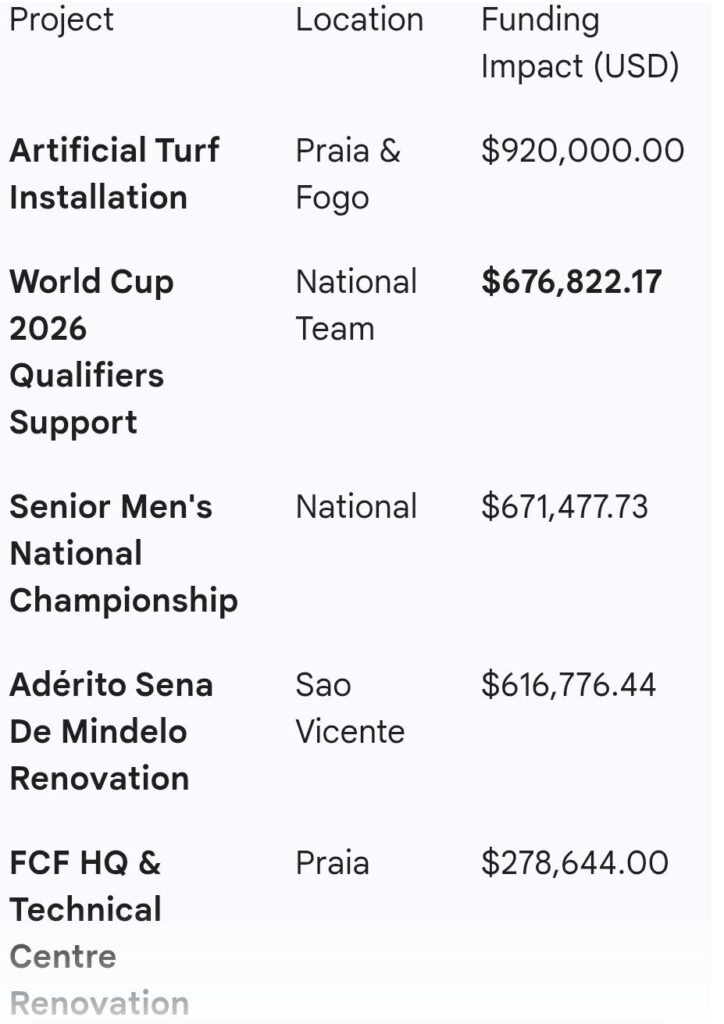Select the Artificial Turf Installation project name
Image resolution: width=724 pixels, height=1024 pixels.
tap(114, 174)
